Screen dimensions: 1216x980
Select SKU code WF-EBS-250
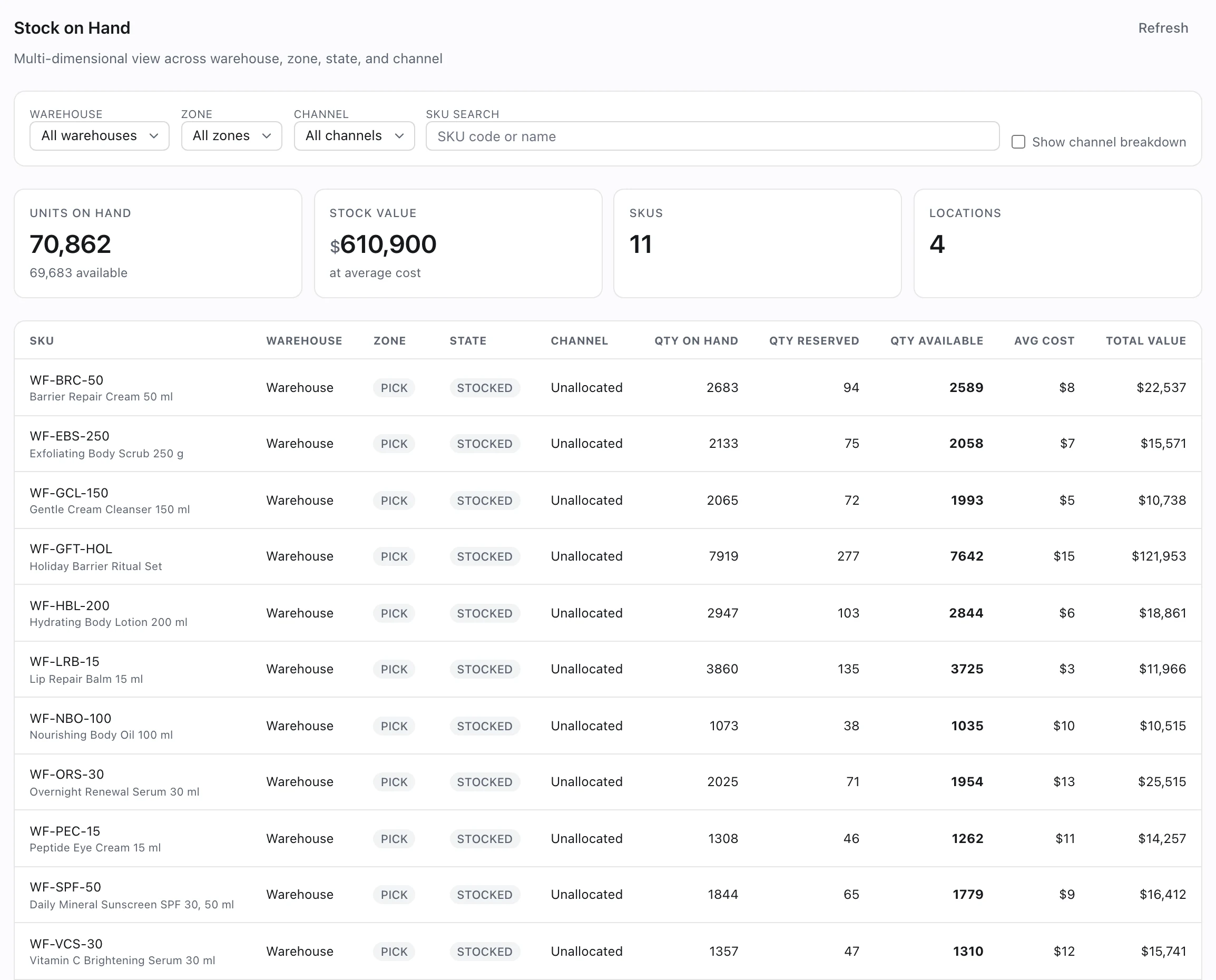70,436
